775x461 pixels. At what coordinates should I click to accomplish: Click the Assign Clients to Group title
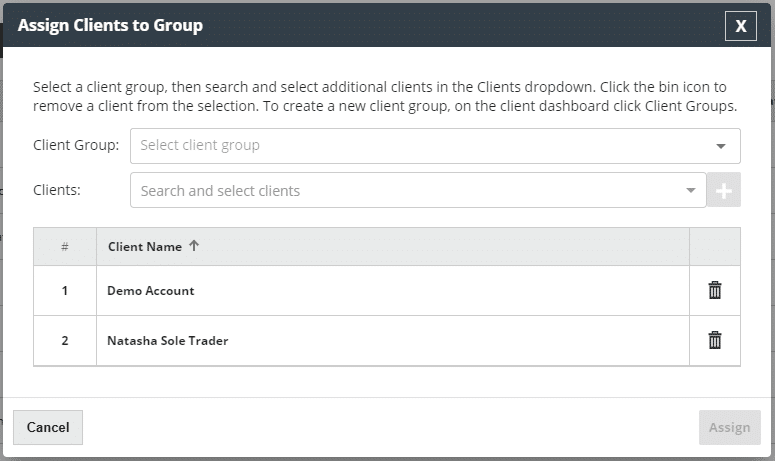(110, 26)
